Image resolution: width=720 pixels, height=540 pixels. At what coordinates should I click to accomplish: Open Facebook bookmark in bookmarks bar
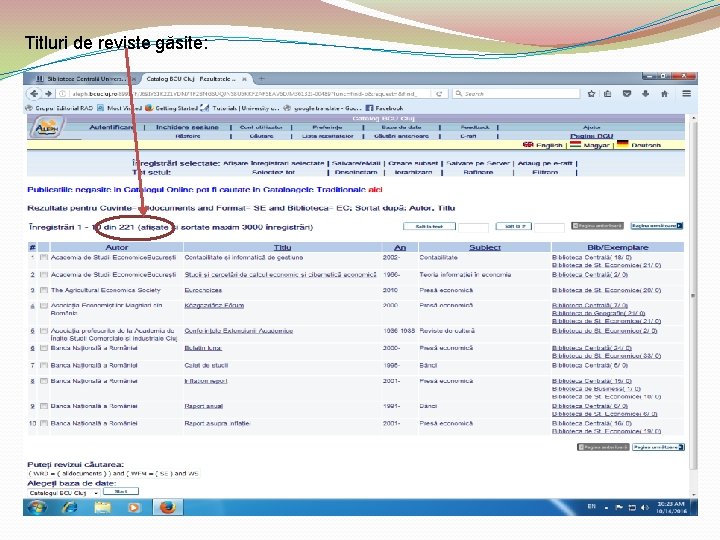click(384, 108)
